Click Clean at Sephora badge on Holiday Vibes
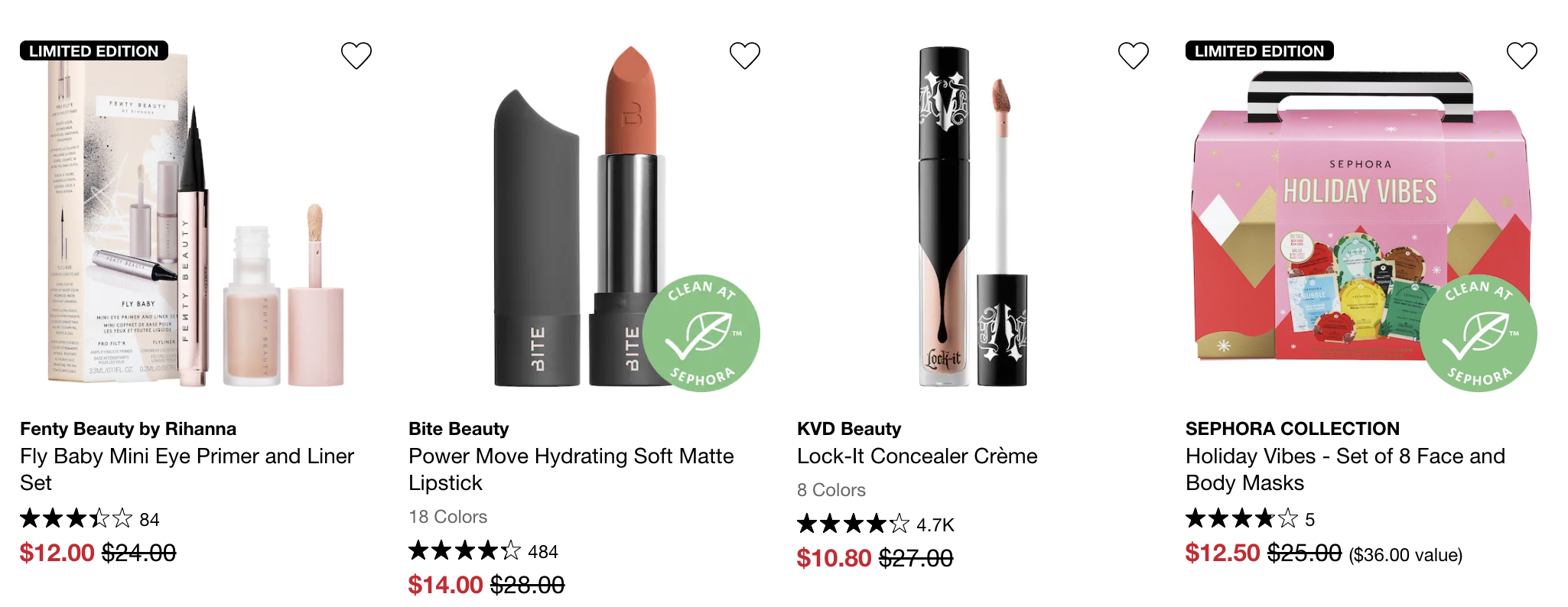1568x607 pixels. (1478, 333)
